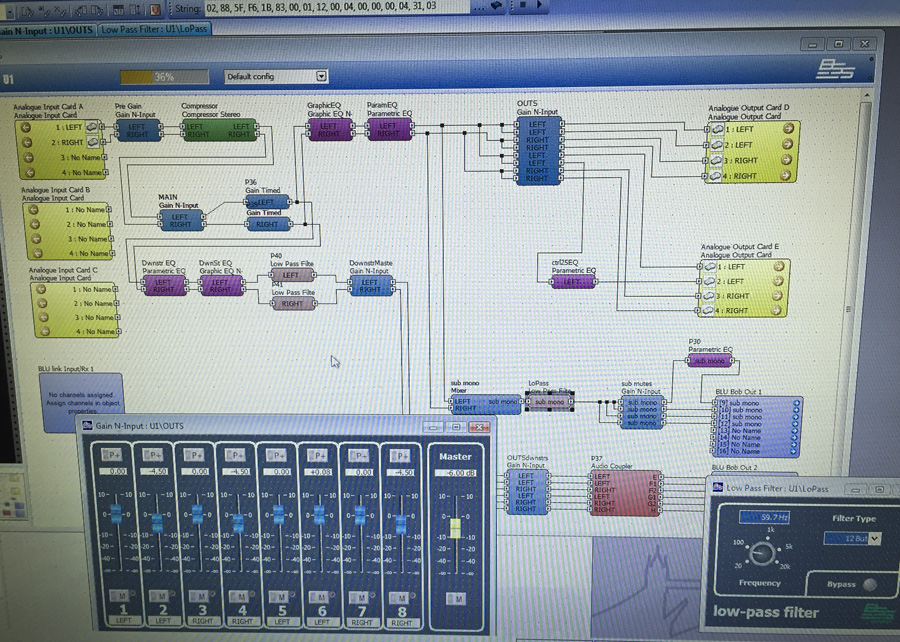Select the OUTSdwnstrs Gain N-Input block
The height and width of the screenshot is (642, 900).
(x=526, y=492)
